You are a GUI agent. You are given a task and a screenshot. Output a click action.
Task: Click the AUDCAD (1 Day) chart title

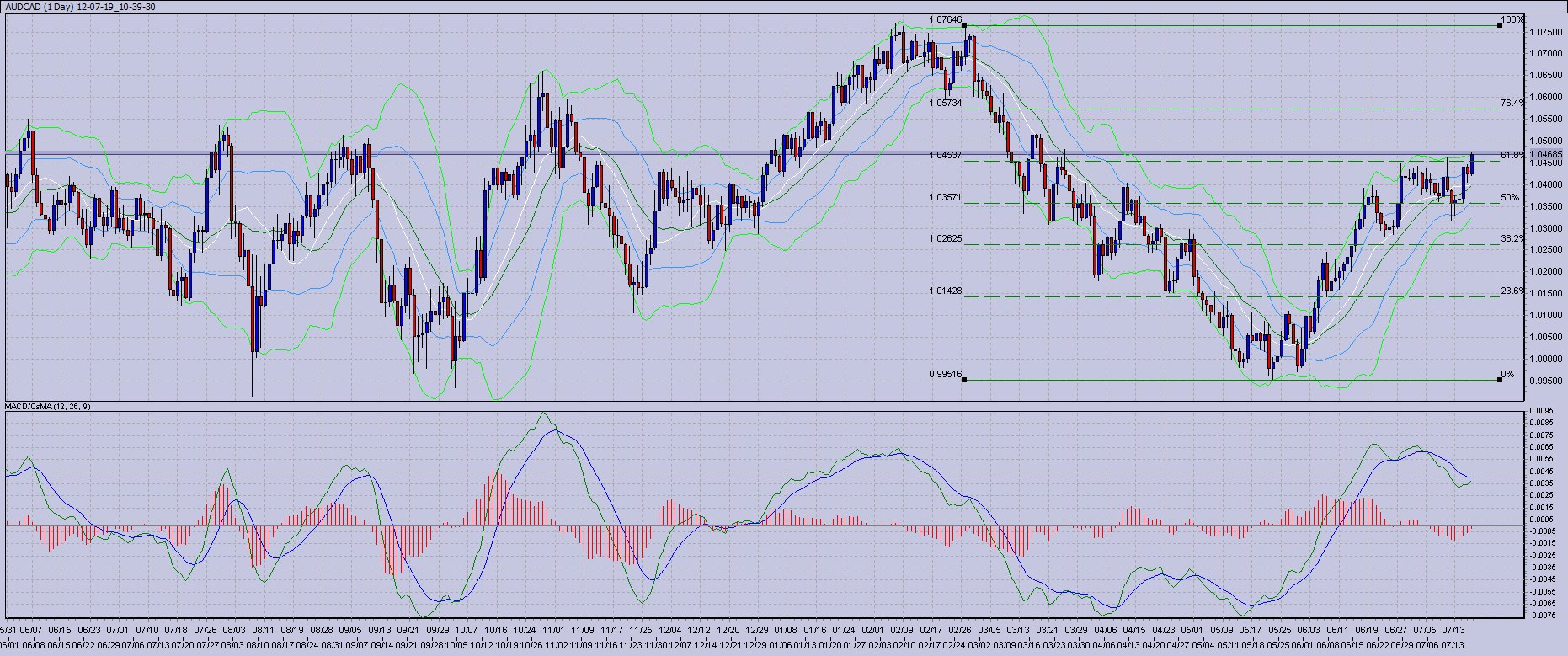pyautogui.click(x=80, y=7)
